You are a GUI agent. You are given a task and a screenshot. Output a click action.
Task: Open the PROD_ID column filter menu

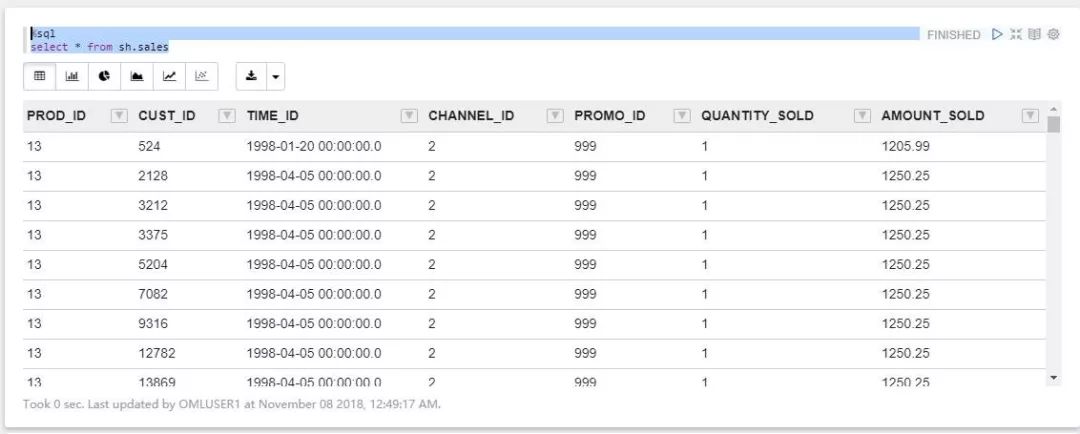(x=119, y=116)
